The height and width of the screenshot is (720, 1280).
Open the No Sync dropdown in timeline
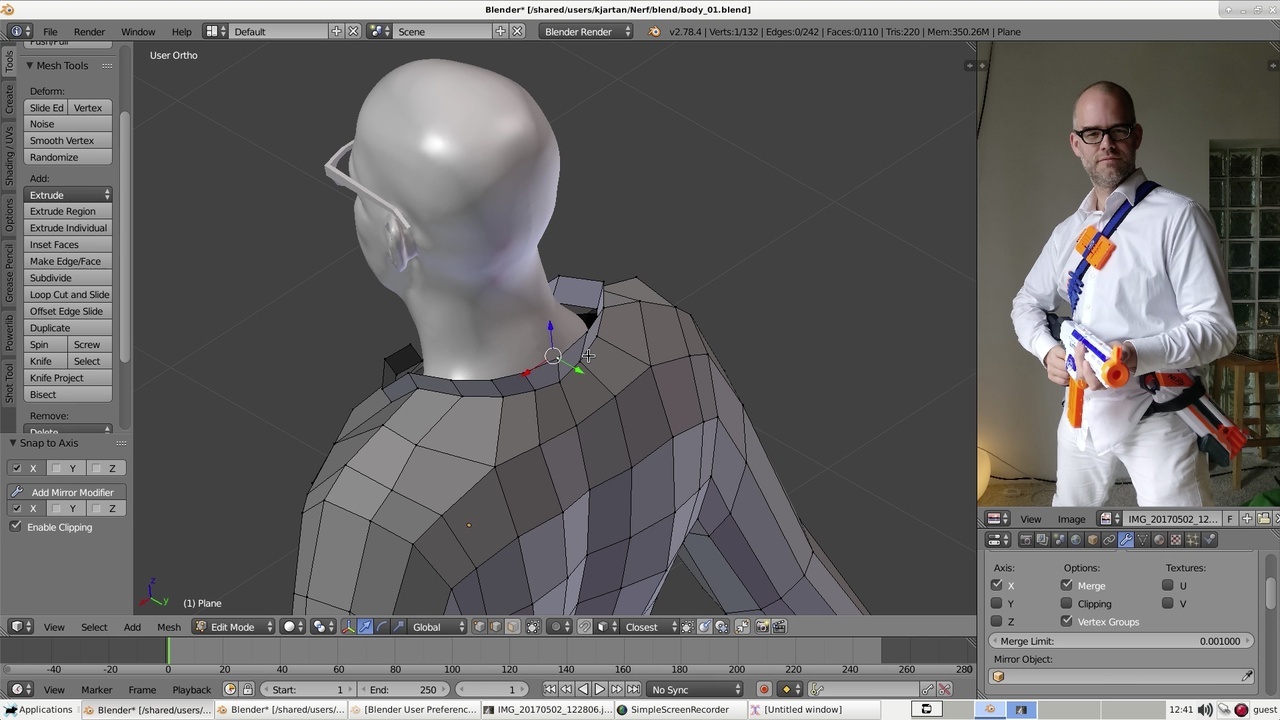click(x=693, y=689)
